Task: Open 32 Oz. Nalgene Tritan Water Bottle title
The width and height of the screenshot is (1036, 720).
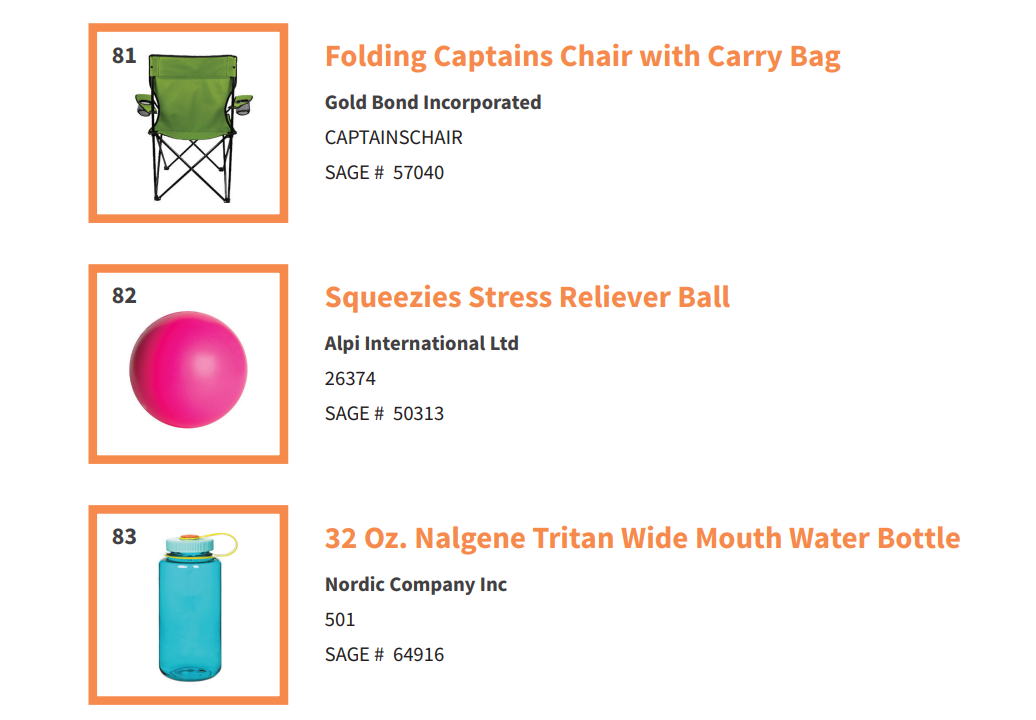Action: pos(642,538)
